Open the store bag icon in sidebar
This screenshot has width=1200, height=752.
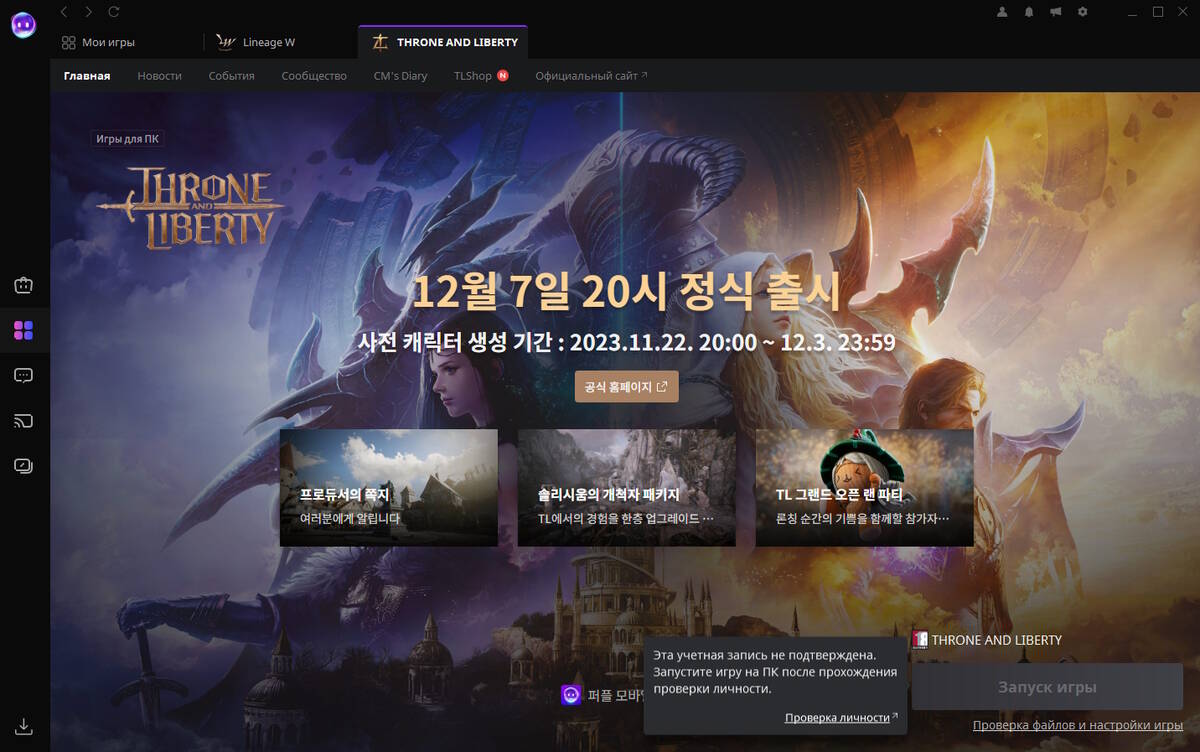click(x=24, y=285)
